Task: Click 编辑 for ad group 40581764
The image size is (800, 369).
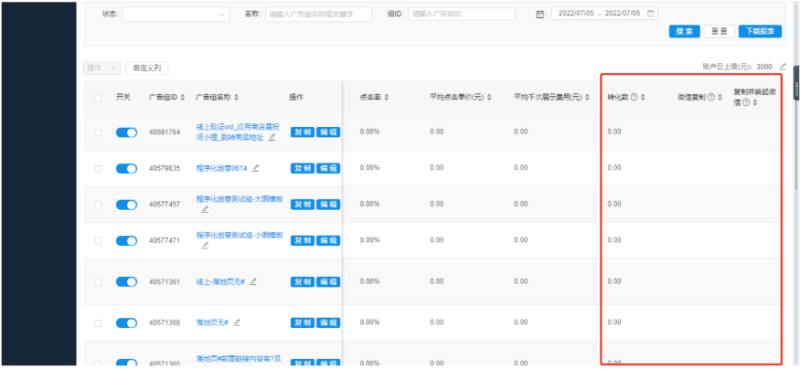Action: point(328,132)
